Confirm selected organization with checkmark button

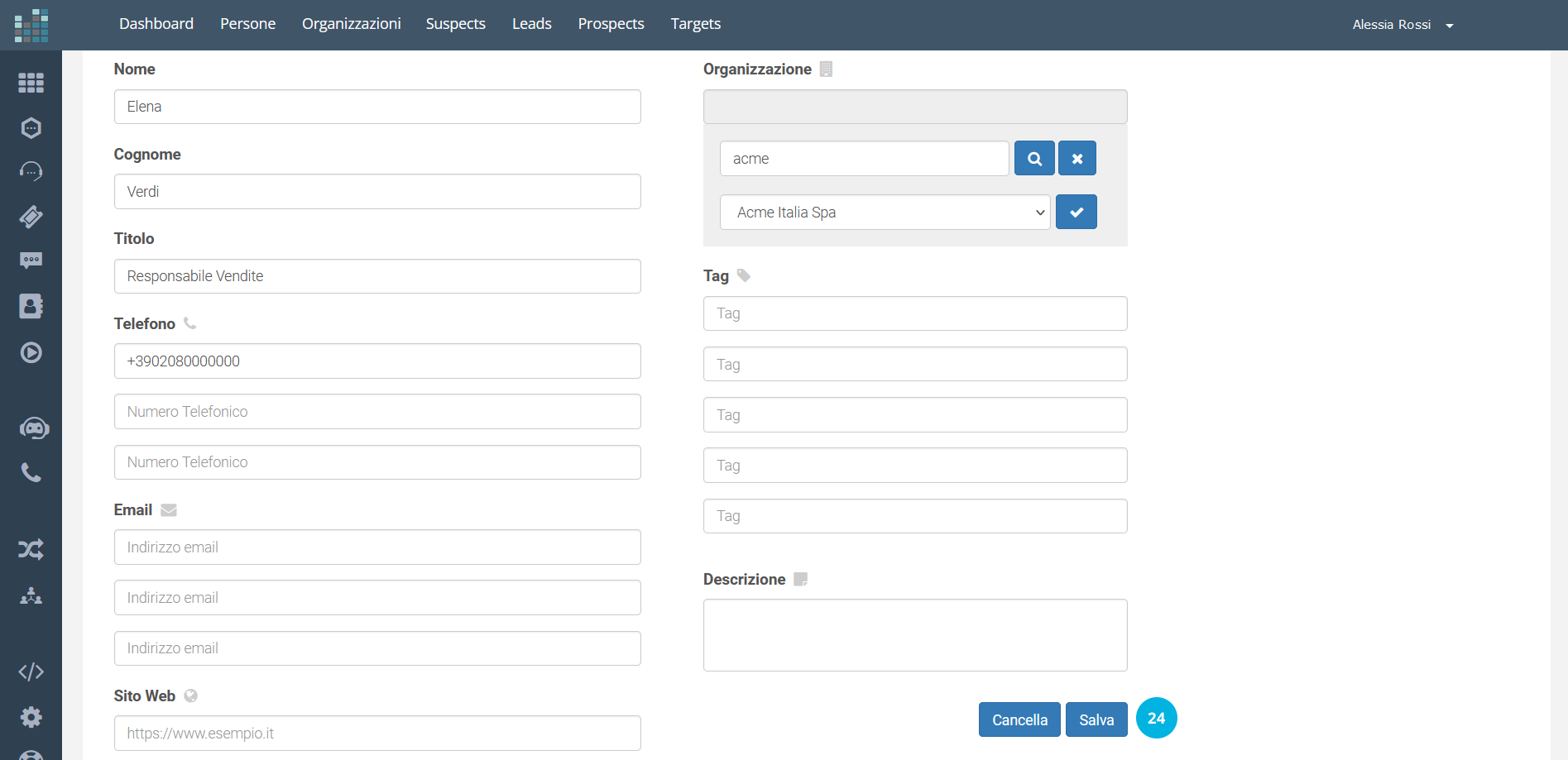pos(1077,212)
